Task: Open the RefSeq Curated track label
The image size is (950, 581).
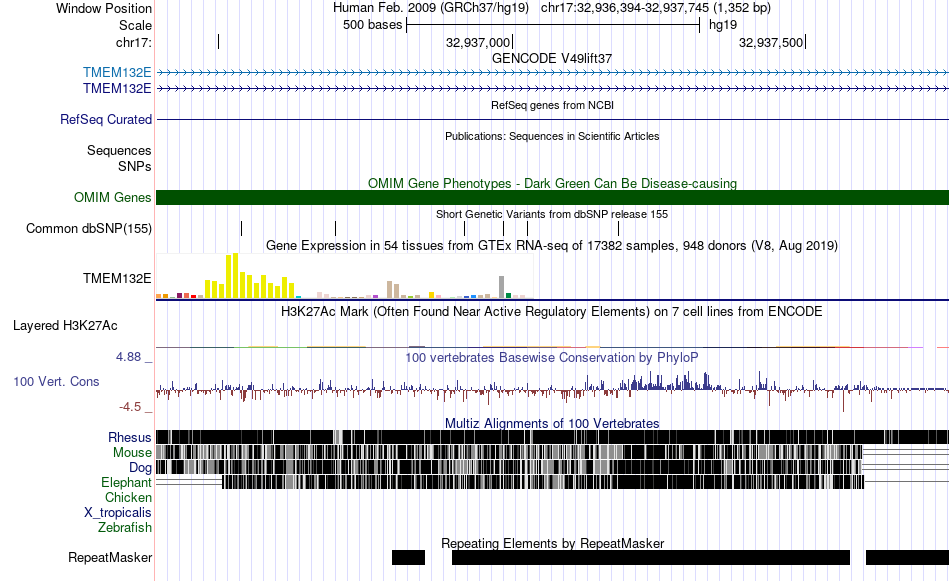Action: click(106, 119)
